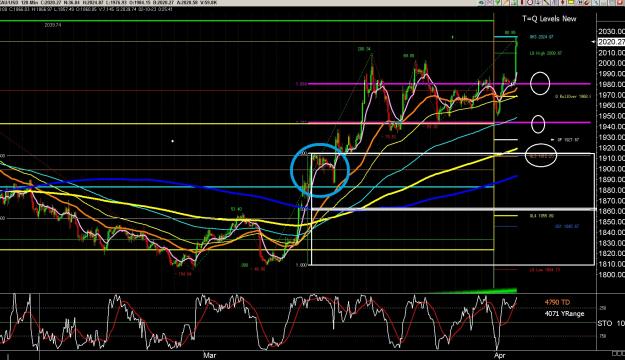
Task: Click the eye icon in top toolbar
Action: pyautogui.click(x=482, y=2)
